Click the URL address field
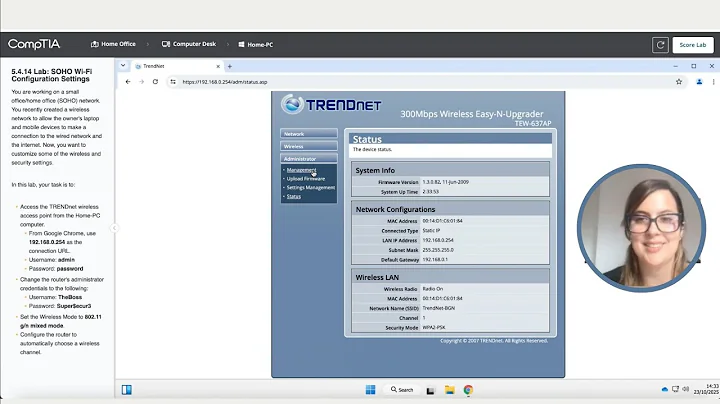The image size is (720, 404). coord(425,82)
